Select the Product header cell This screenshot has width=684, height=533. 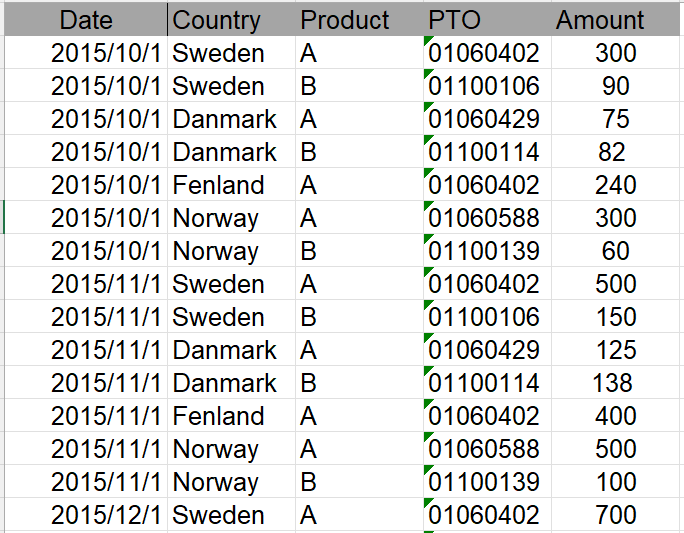tap(359, 20)
